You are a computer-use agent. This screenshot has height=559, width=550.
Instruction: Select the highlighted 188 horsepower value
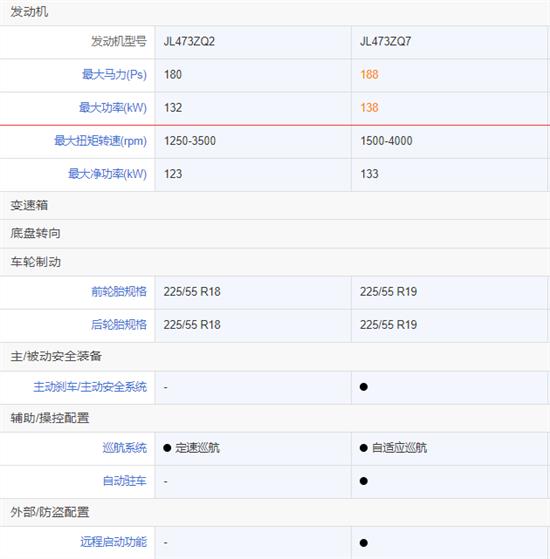pyautogui.click(x=369, y=75)
